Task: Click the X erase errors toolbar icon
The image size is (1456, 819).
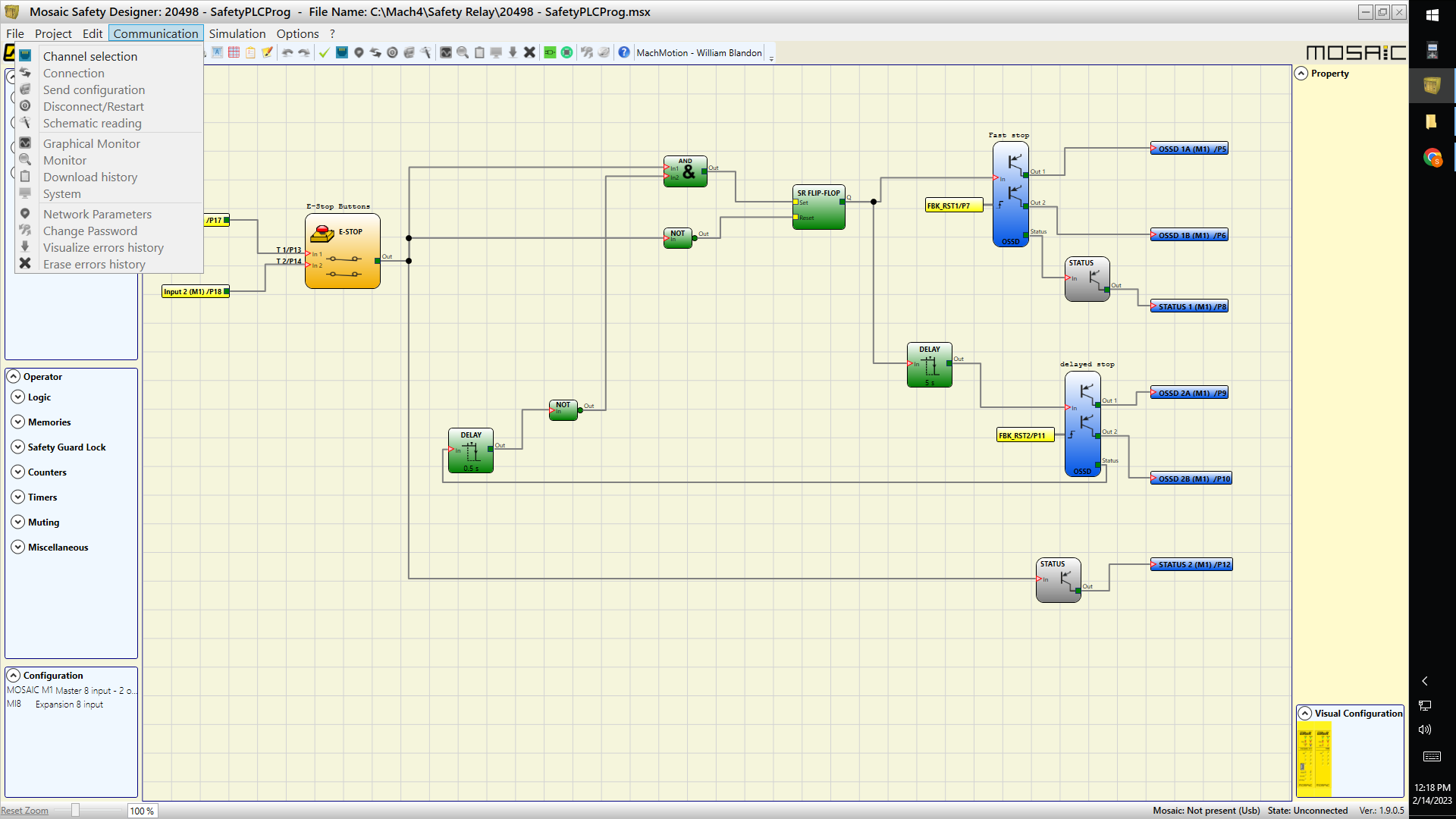Action: (x=529, y=52)
